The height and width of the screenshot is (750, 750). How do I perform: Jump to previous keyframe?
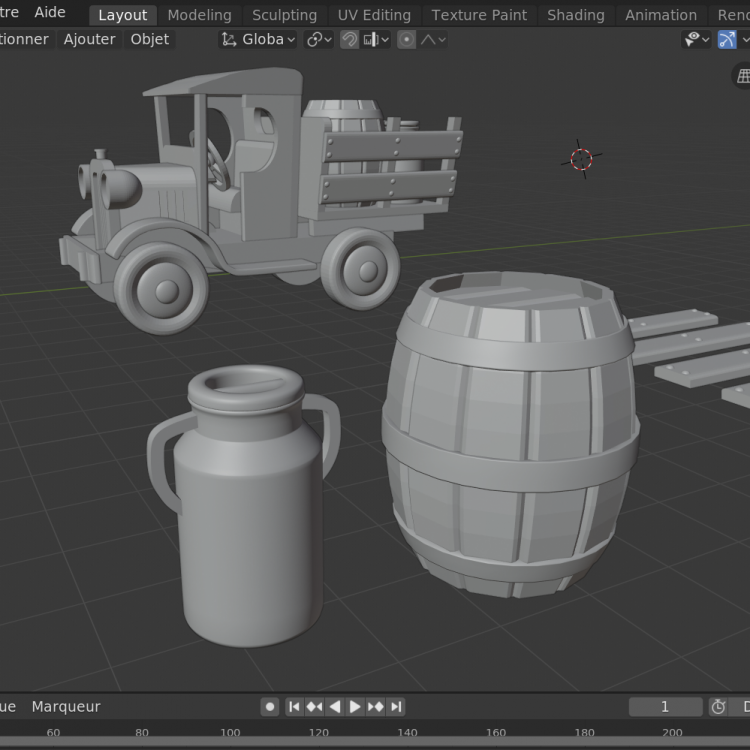tap(314, 706)
